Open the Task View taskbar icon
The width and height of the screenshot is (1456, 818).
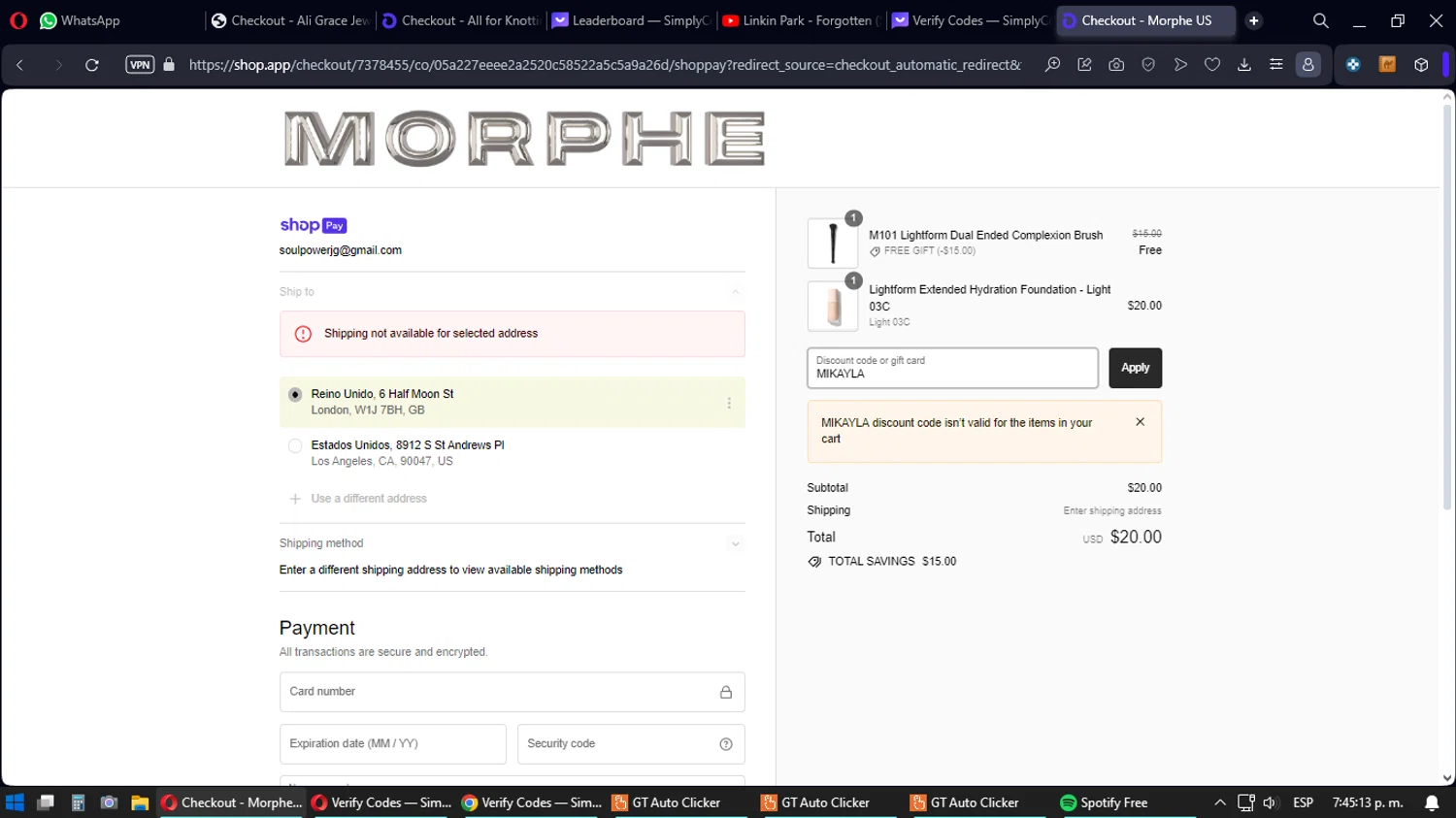click(x=46, y=802)
